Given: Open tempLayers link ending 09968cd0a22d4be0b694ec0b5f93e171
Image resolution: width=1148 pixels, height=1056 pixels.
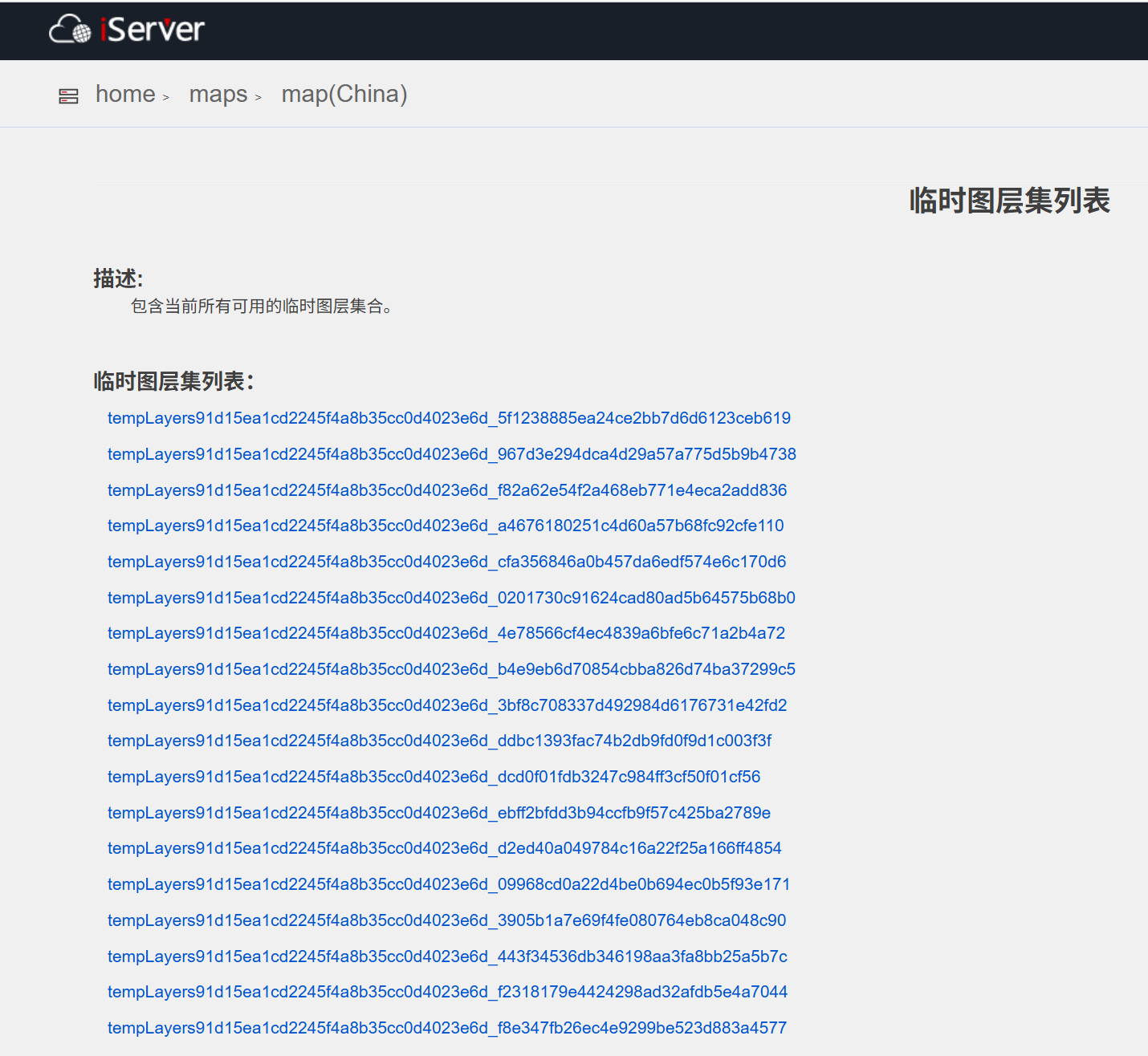Looking at the screenshot, I should [x=449, y=884].
